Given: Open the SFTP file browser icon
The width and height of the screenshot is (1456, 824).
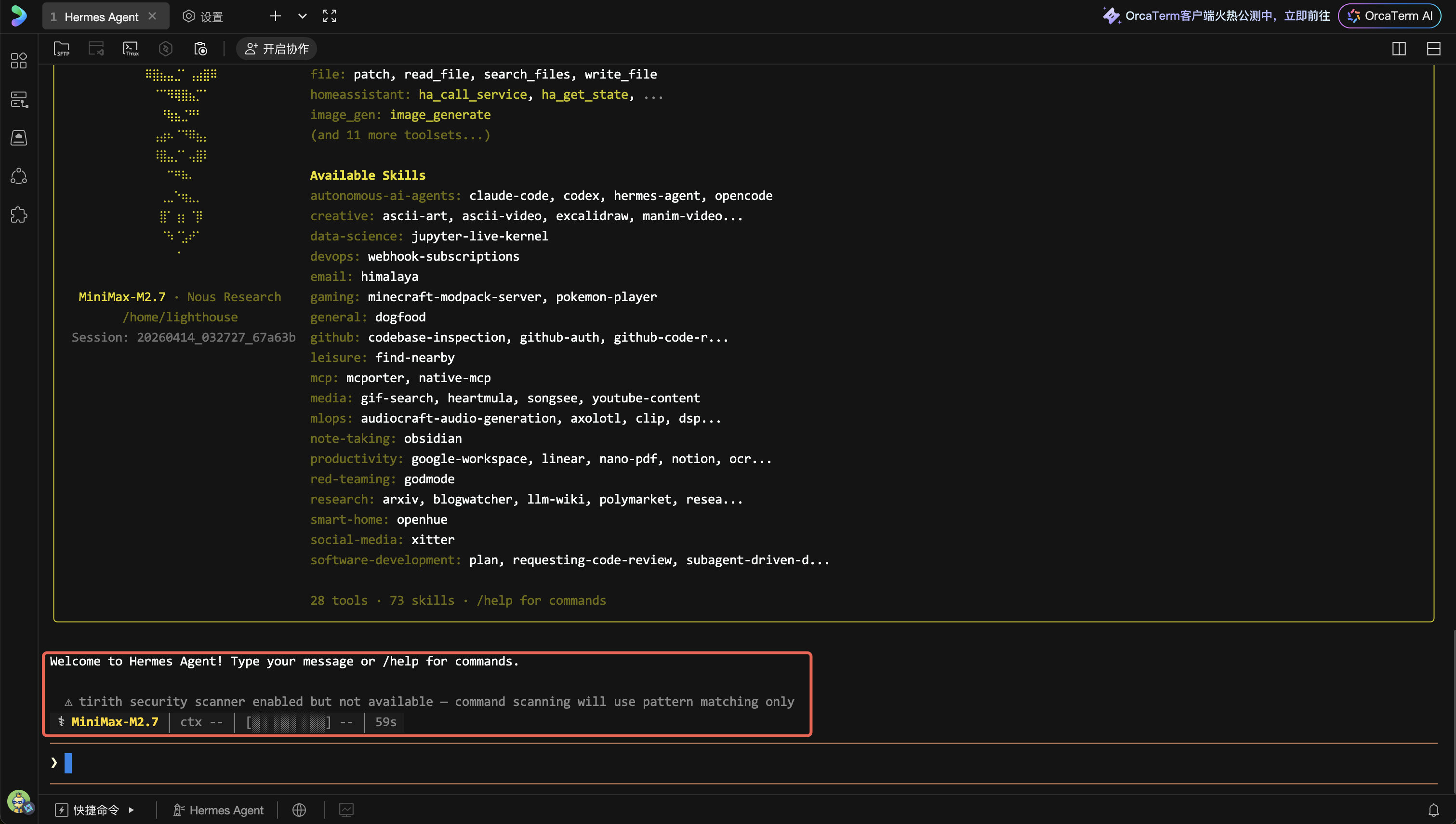Looking at the screenshot, I should [61, 49].
